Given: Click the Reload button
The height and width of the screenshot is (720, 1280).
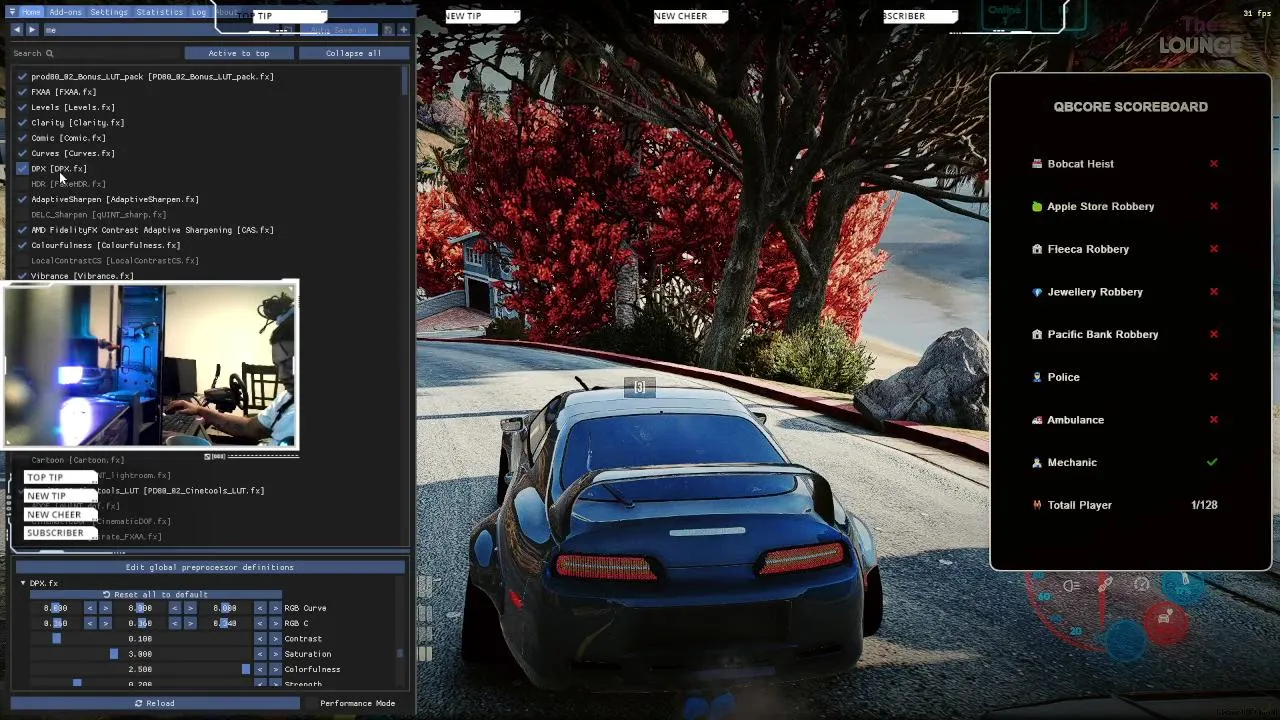Looking at the screenshot, I should click(x=155, y=703).
